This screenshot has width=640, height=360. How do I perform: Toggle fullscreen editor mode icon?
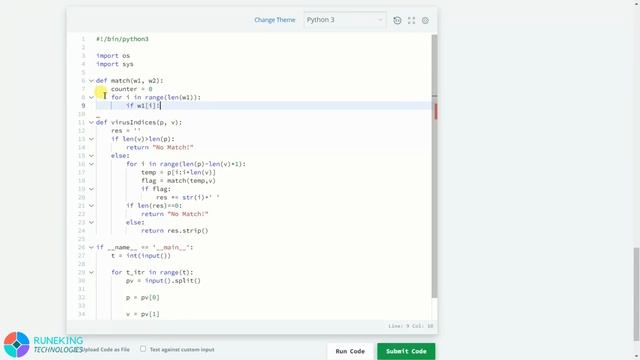point(411,20)
